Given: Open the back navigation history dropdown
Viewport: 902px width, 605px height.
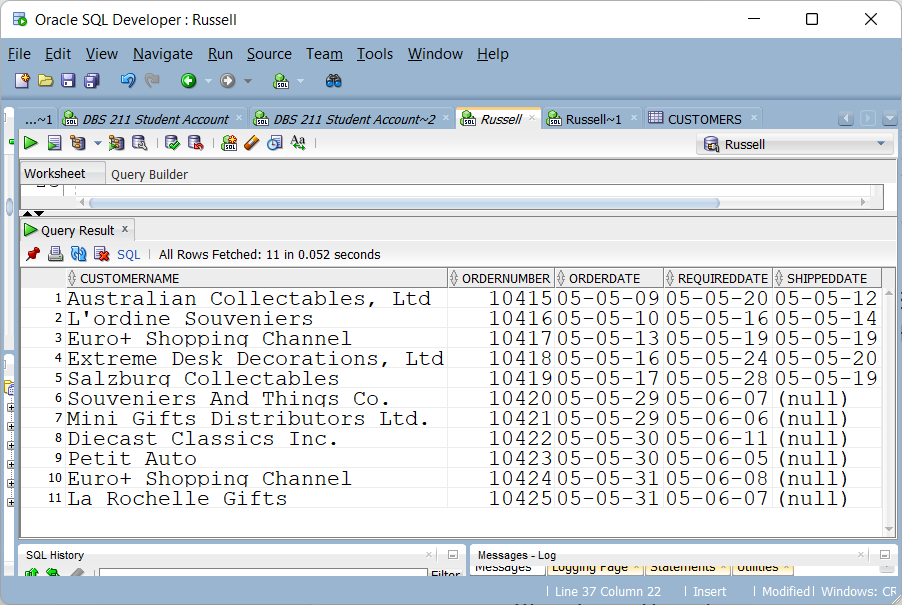Looking at the screenshot, I should tap(208, 81).
